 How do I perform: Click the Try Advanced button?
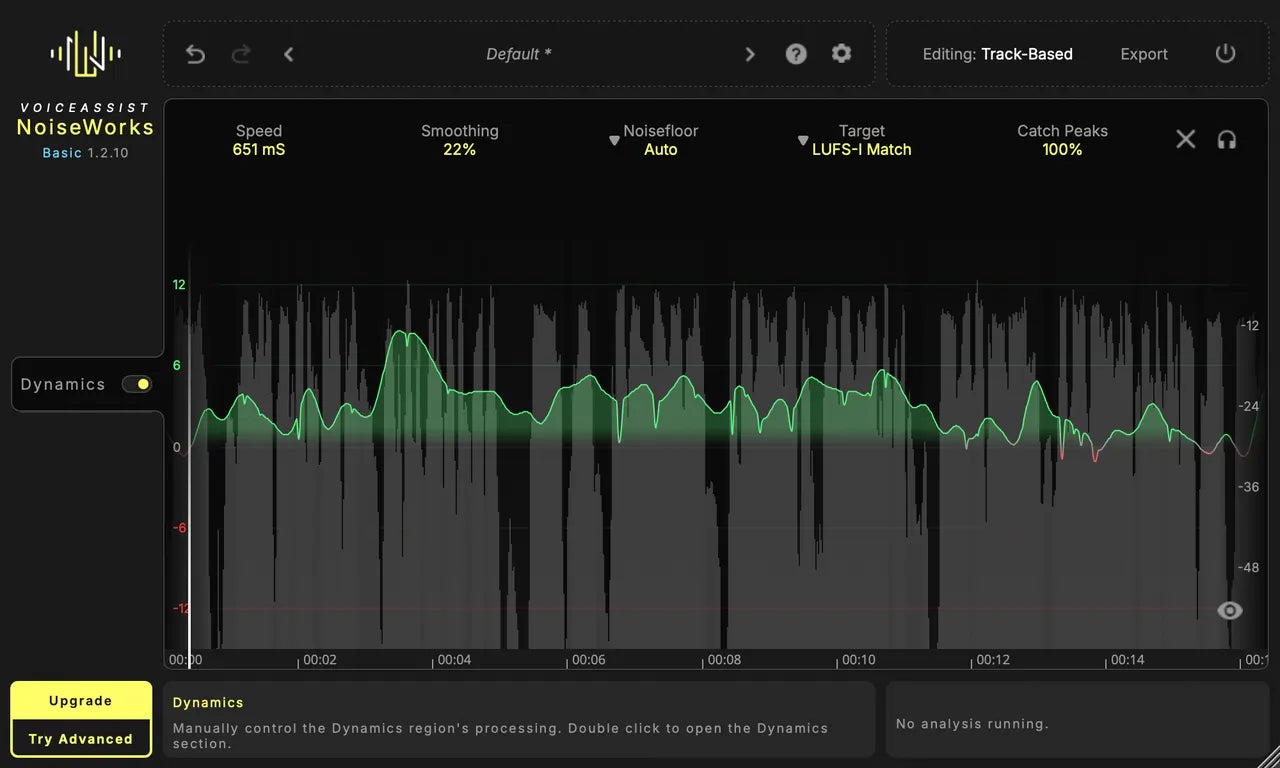pos(81,739)
